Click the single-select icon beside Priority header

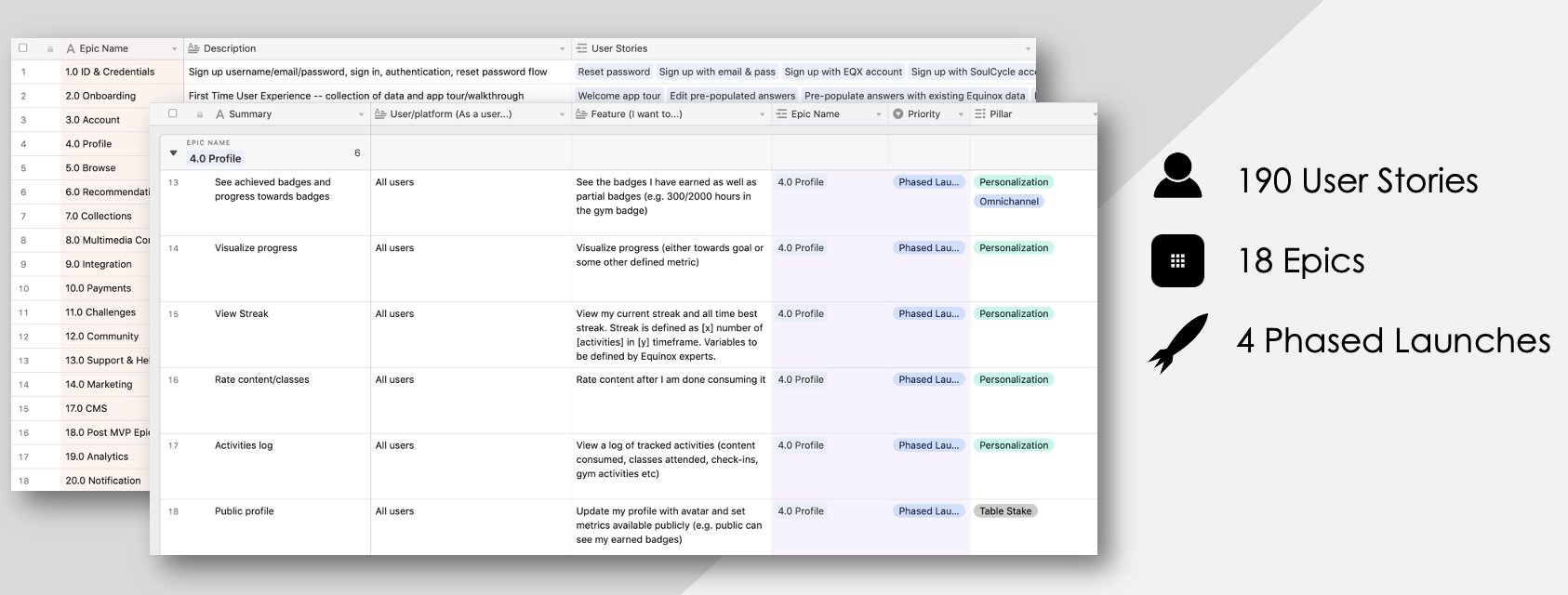tap(898, 114)
